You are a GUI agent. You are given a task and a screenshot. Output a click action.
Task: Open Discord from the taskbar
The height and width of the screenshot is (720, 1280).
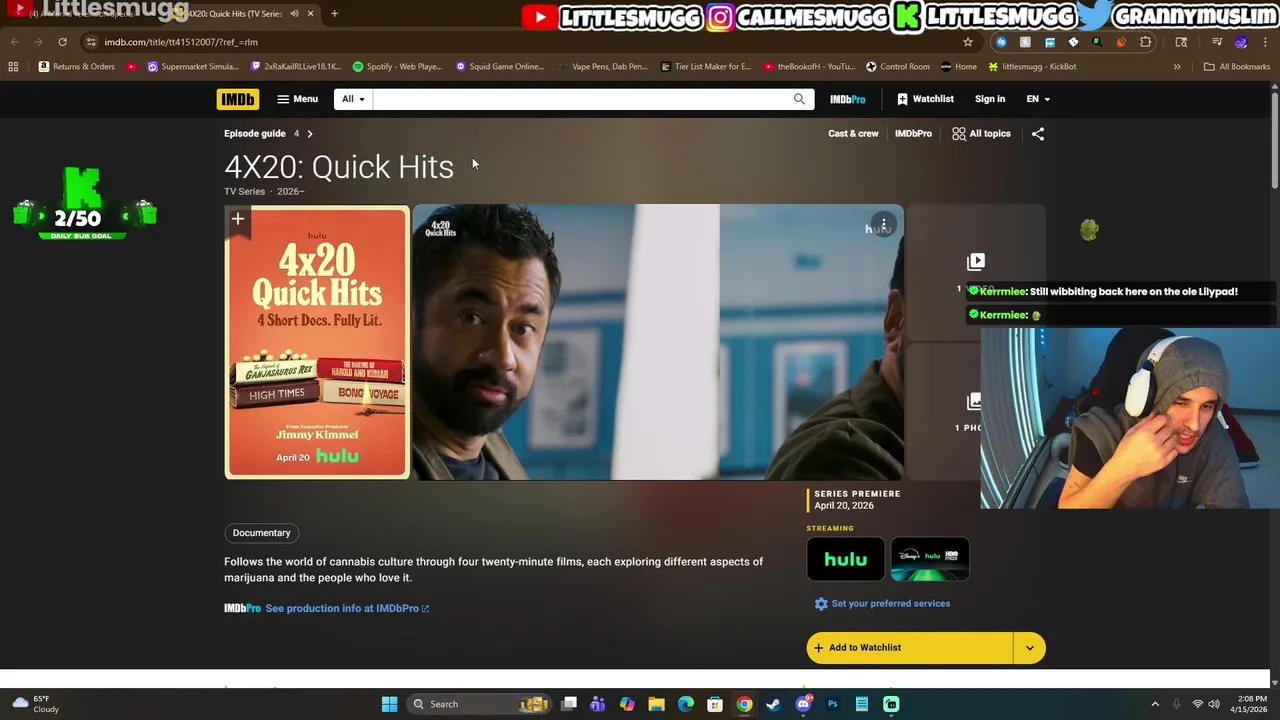click(803, 704)
